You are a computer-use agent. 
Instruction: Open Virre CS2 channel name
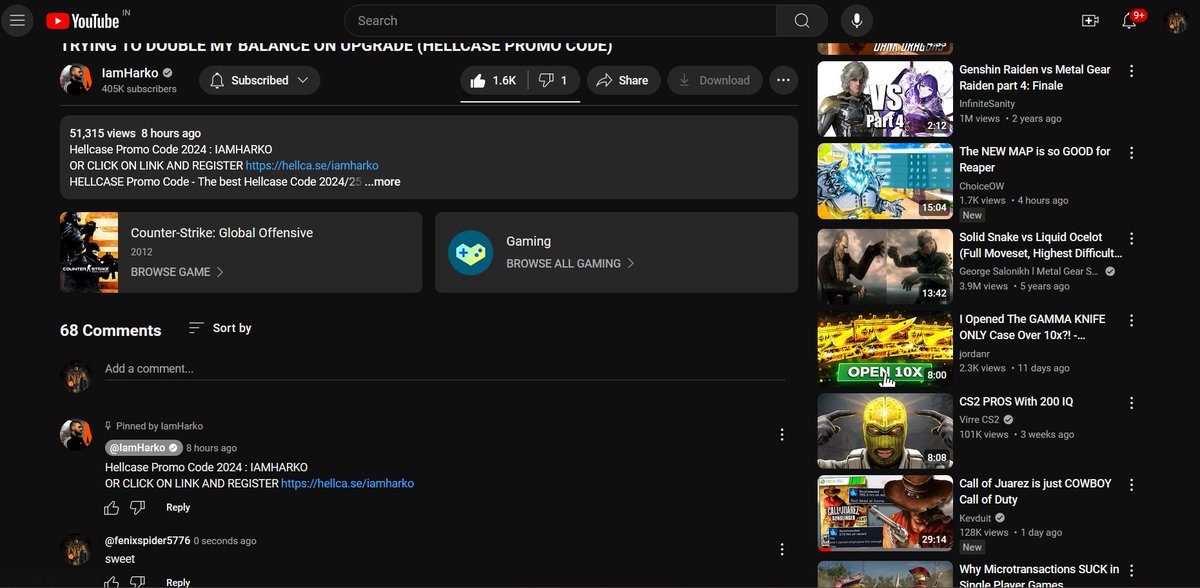979,420
